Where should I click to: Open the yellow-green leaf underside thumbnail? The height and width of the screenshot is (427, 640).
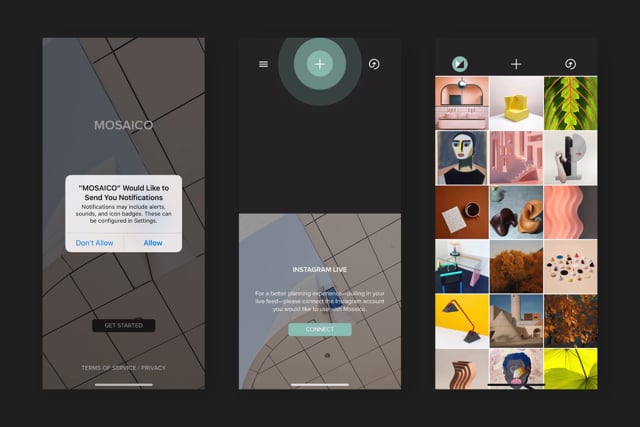tap(571, 369)
